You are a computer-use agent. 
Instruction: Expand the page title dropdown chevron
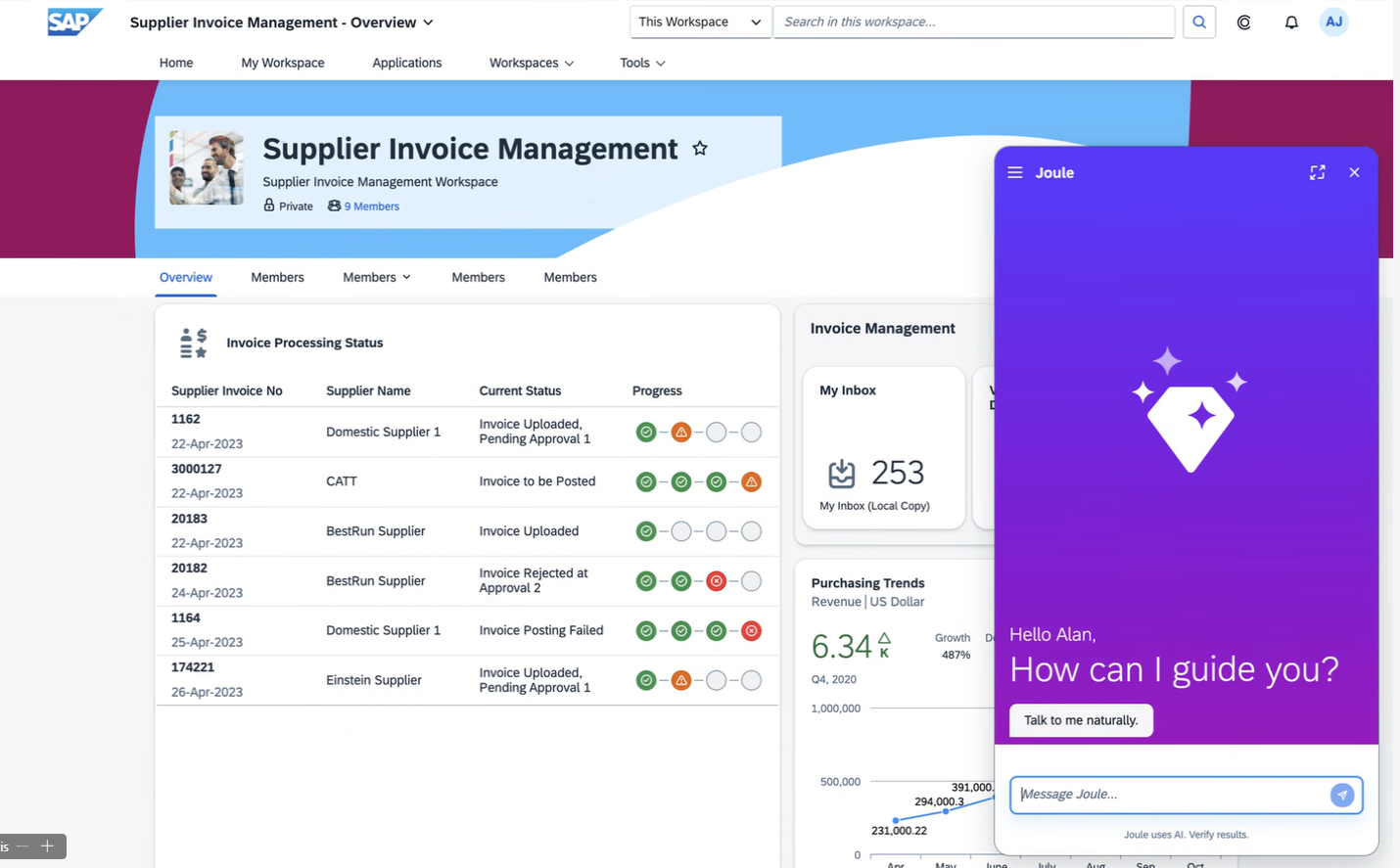(x=428, y=23)
